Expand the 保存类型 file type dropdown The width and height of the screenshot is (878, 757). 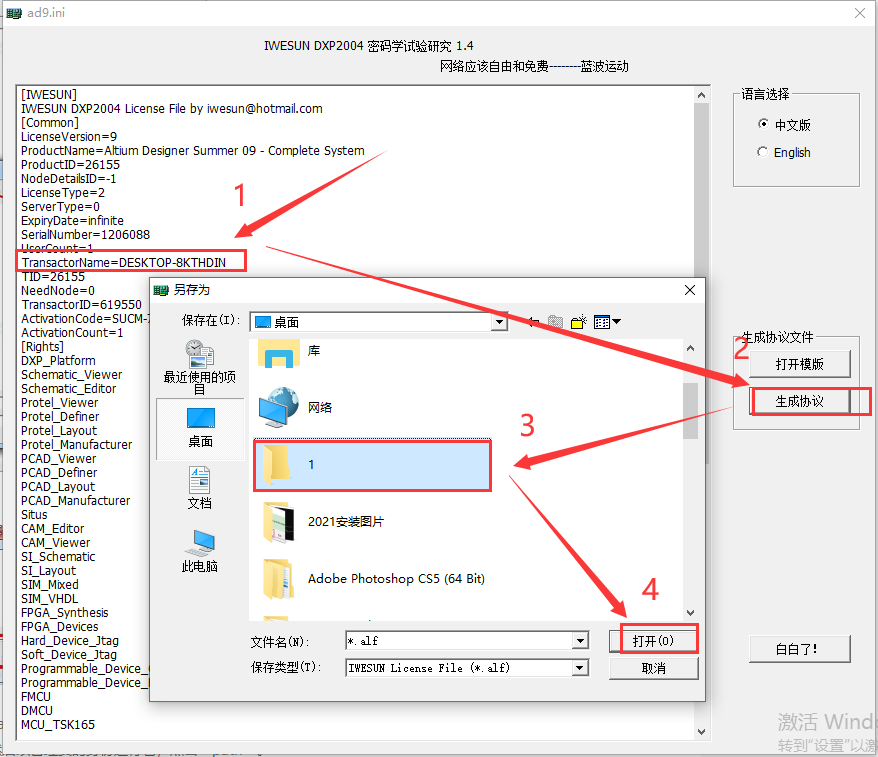tap(580, 668)
